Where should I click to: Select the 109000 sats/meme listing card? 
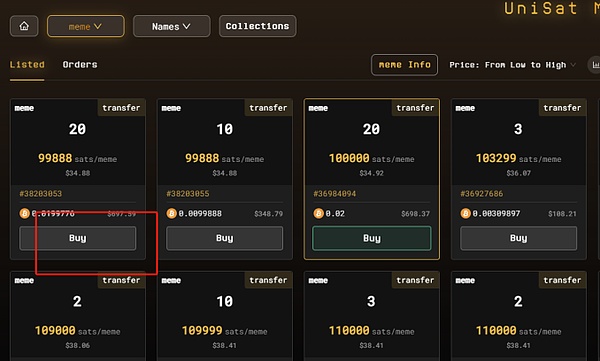pos(78,316)
